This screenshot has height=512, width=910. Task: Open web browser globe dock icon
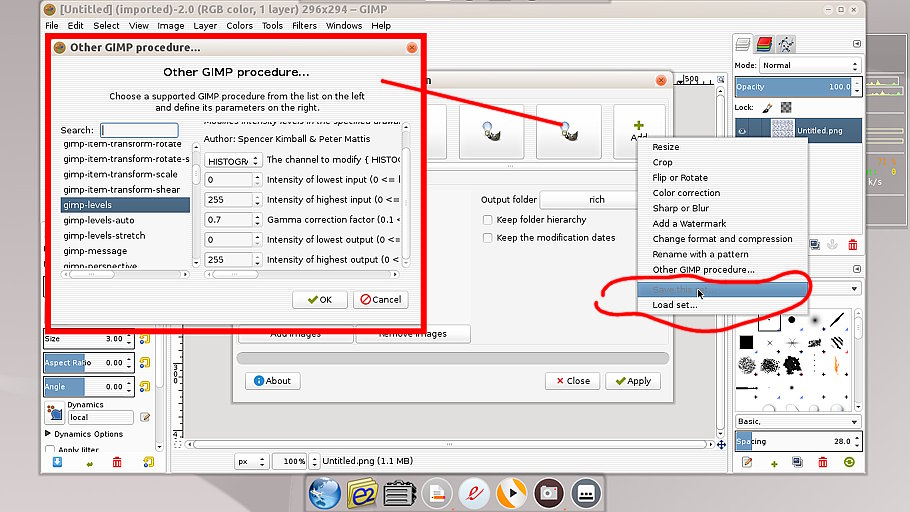[x=324, y=493]
